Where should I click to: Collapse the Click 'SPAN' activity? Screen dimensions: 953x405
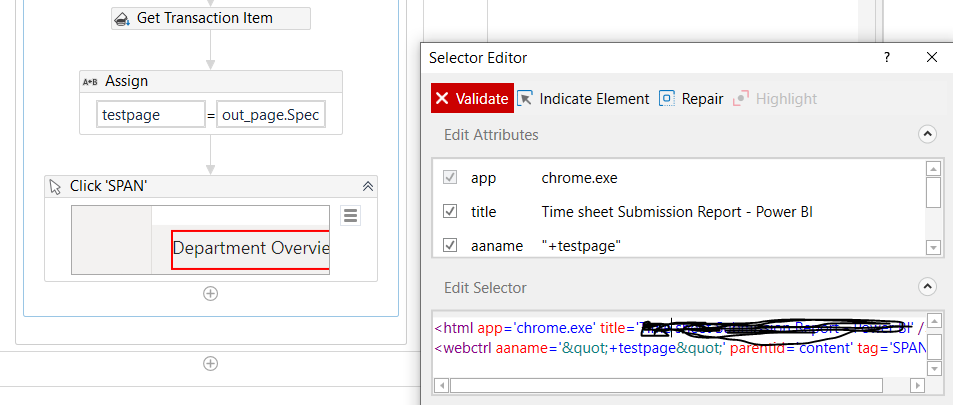click(x=368, y=186)
